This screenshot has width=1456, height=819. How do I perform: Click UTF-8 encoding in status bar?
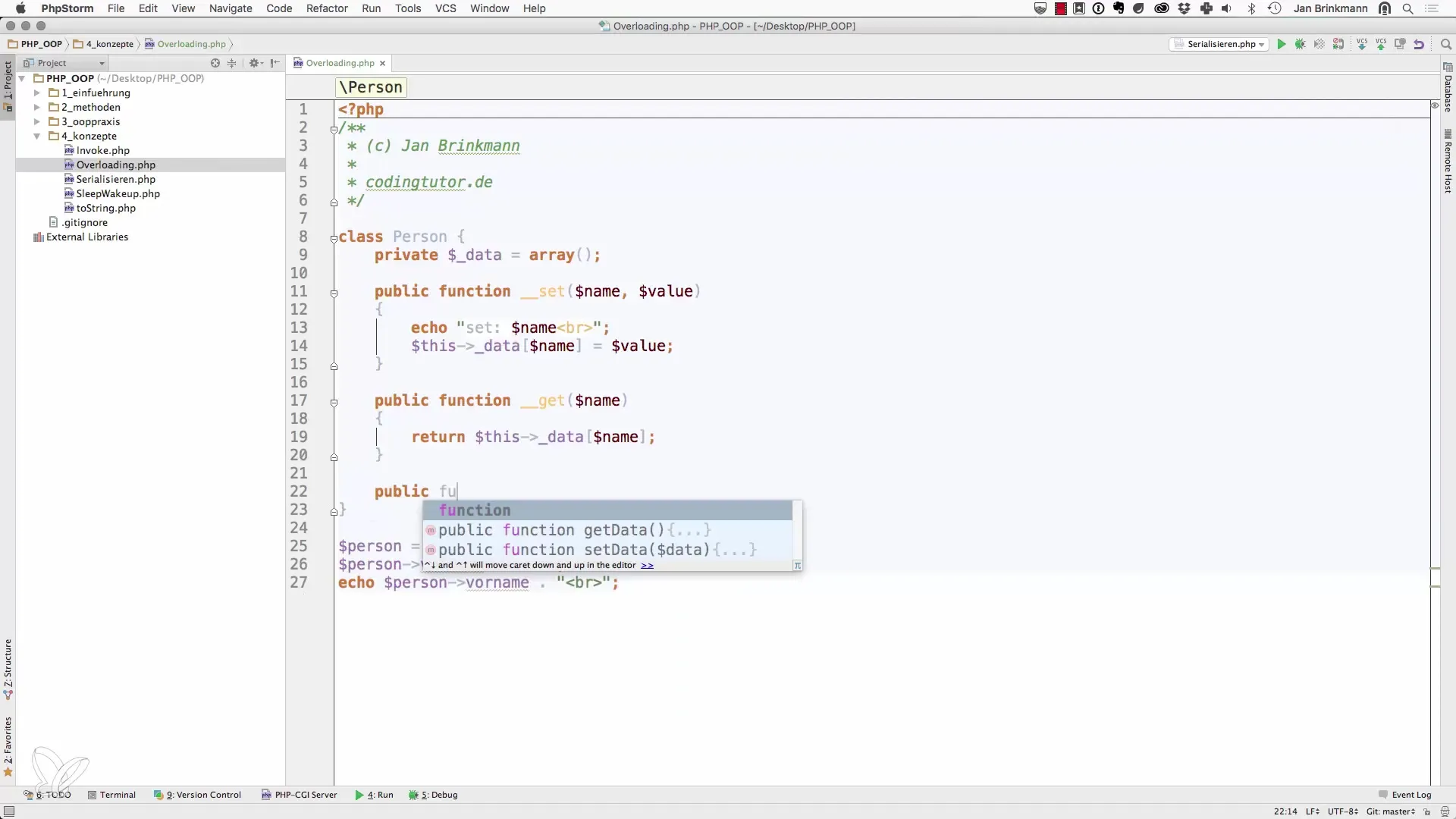(1342, 811)
